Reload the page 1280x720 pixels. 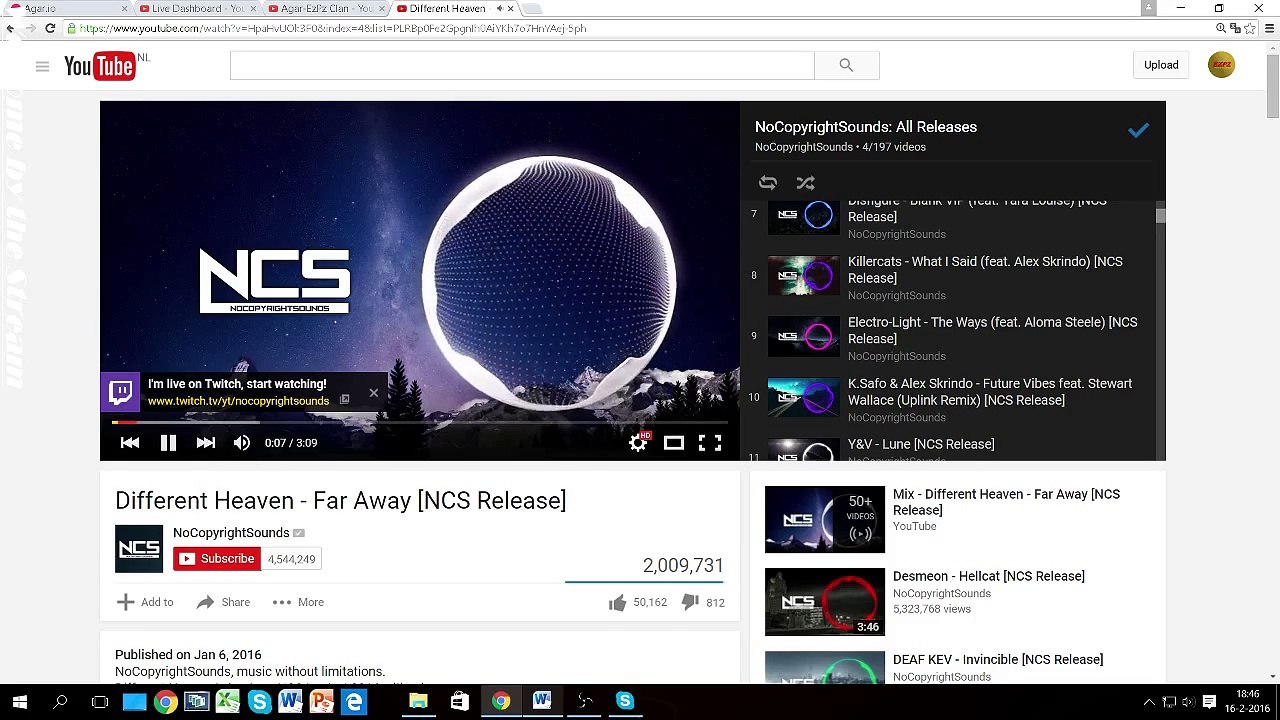(x=50, y=28)
